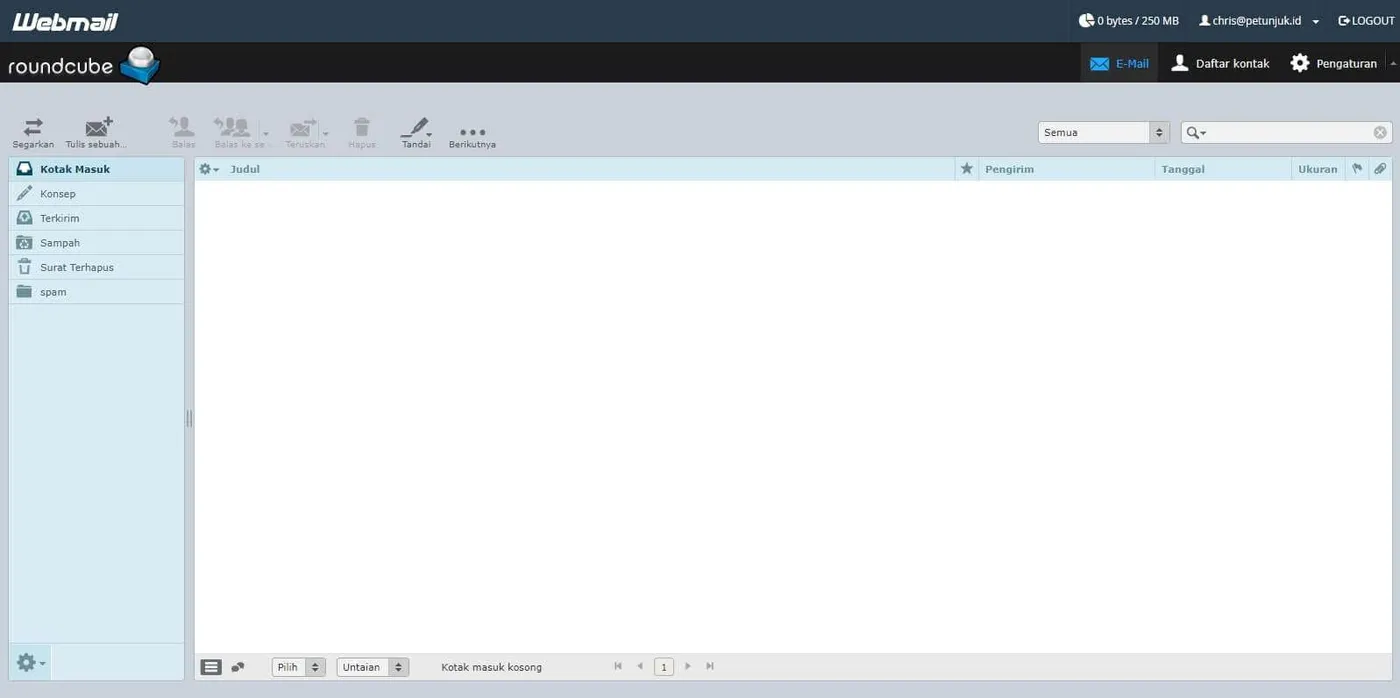
Task: Open the Semua filter dropdown
Action: click(1104, 132)
